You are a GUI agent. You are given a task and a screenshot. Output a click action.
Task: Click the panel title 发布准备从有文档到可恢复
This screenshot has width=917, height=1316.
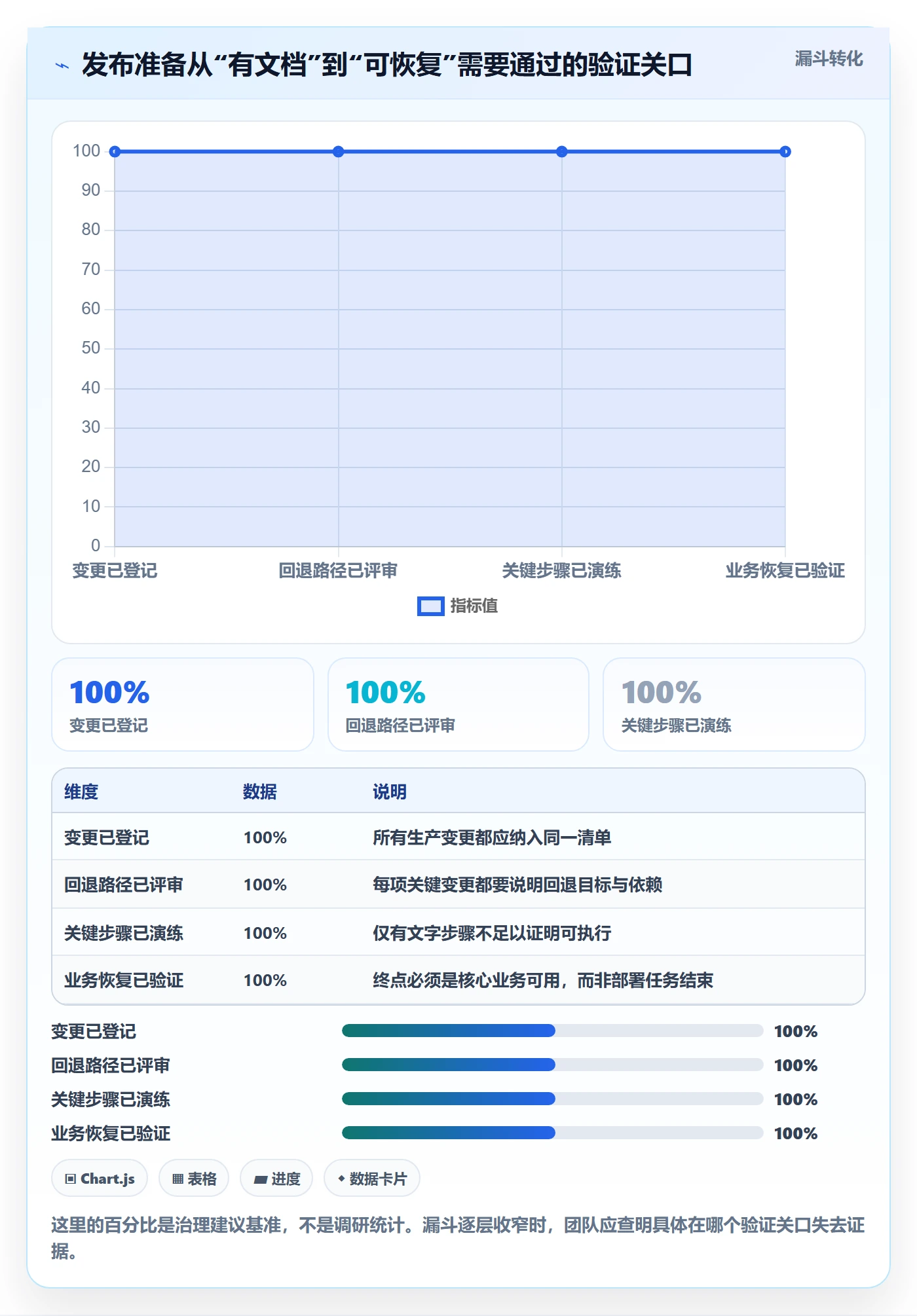(x=386, y=65)
